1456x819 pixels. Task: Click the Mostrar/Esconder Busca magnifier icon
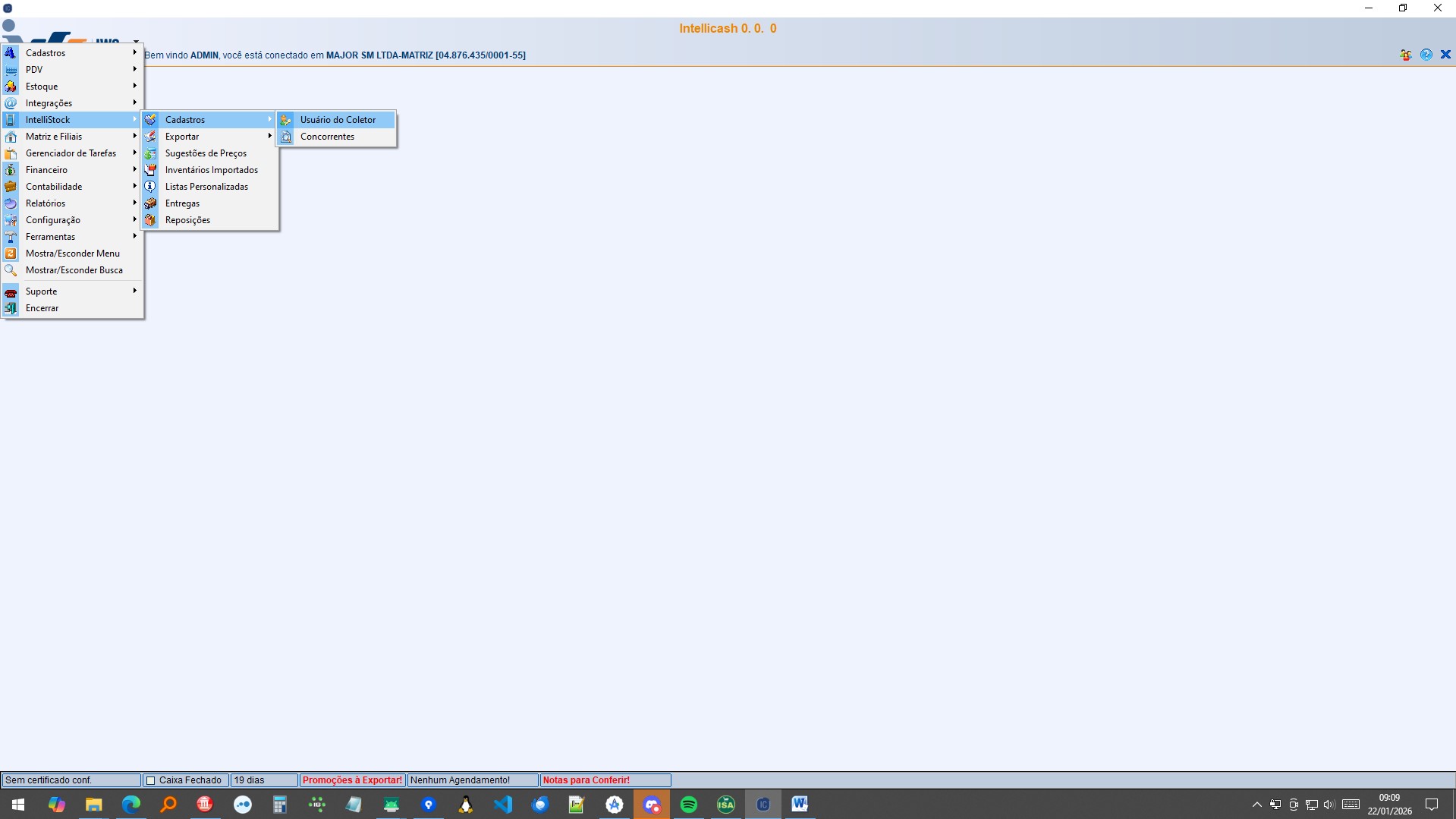pos(11,270)
